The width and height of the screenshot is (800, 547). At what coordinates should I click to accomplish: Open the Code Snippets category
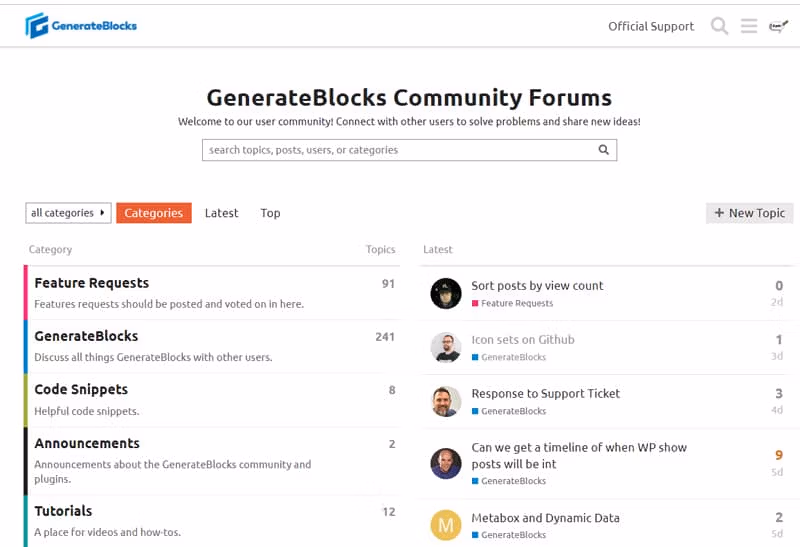(x=81, y=389)
